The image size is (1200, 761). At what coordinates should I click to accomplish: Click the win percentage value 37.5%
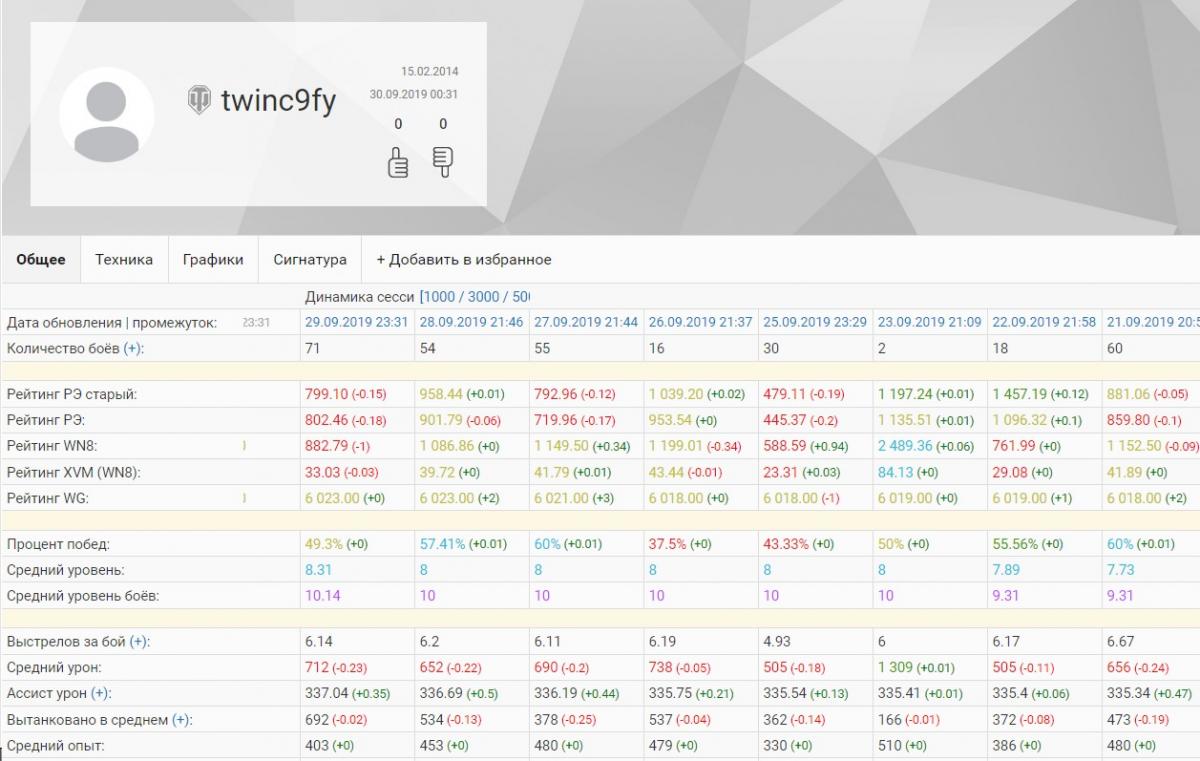coord(668,544)
